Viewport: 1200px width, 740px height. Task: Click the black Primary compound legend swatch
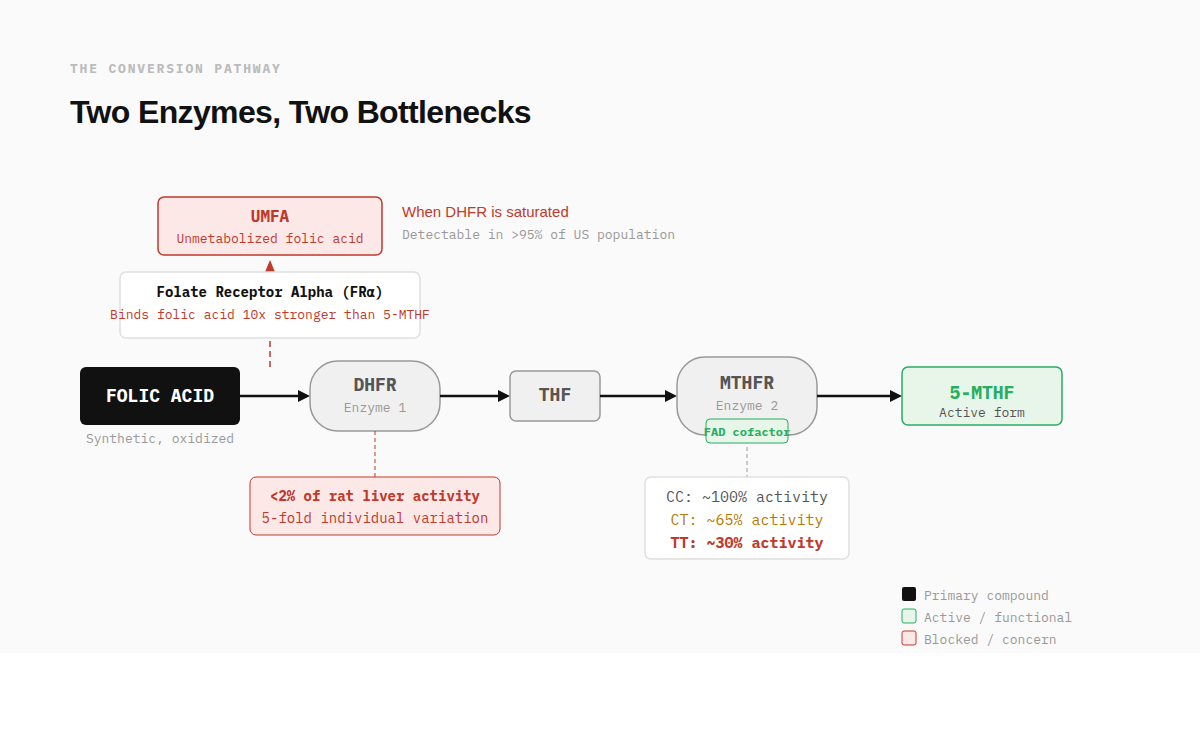tap(909, 594)
